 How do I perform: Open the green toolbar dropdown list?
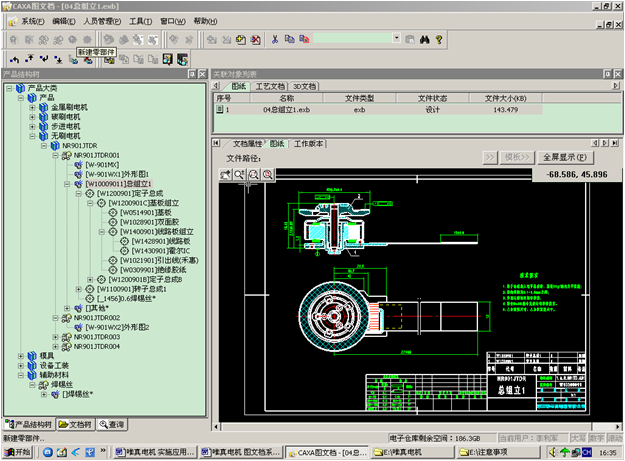click(396, 39)
